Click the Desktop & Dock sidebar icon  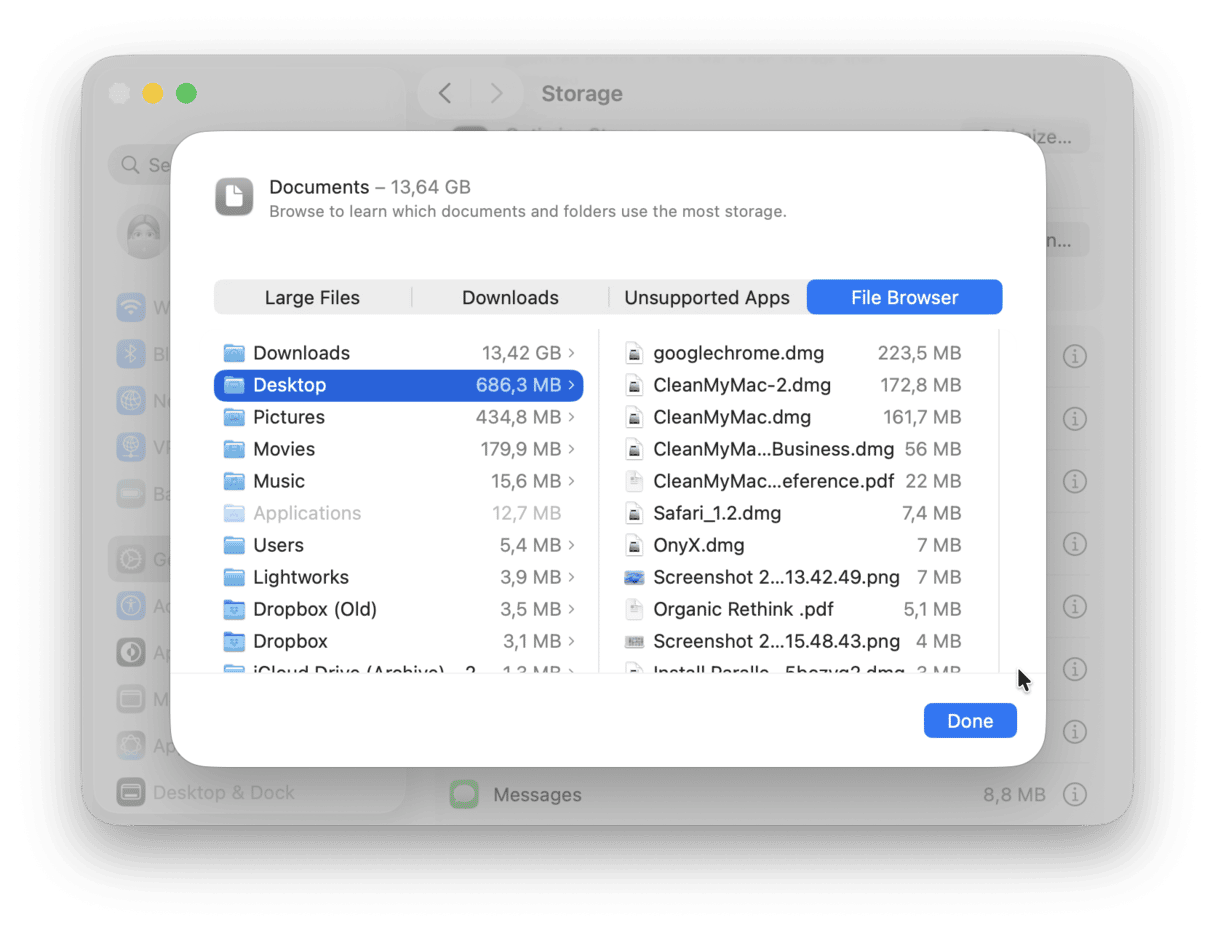130,792
